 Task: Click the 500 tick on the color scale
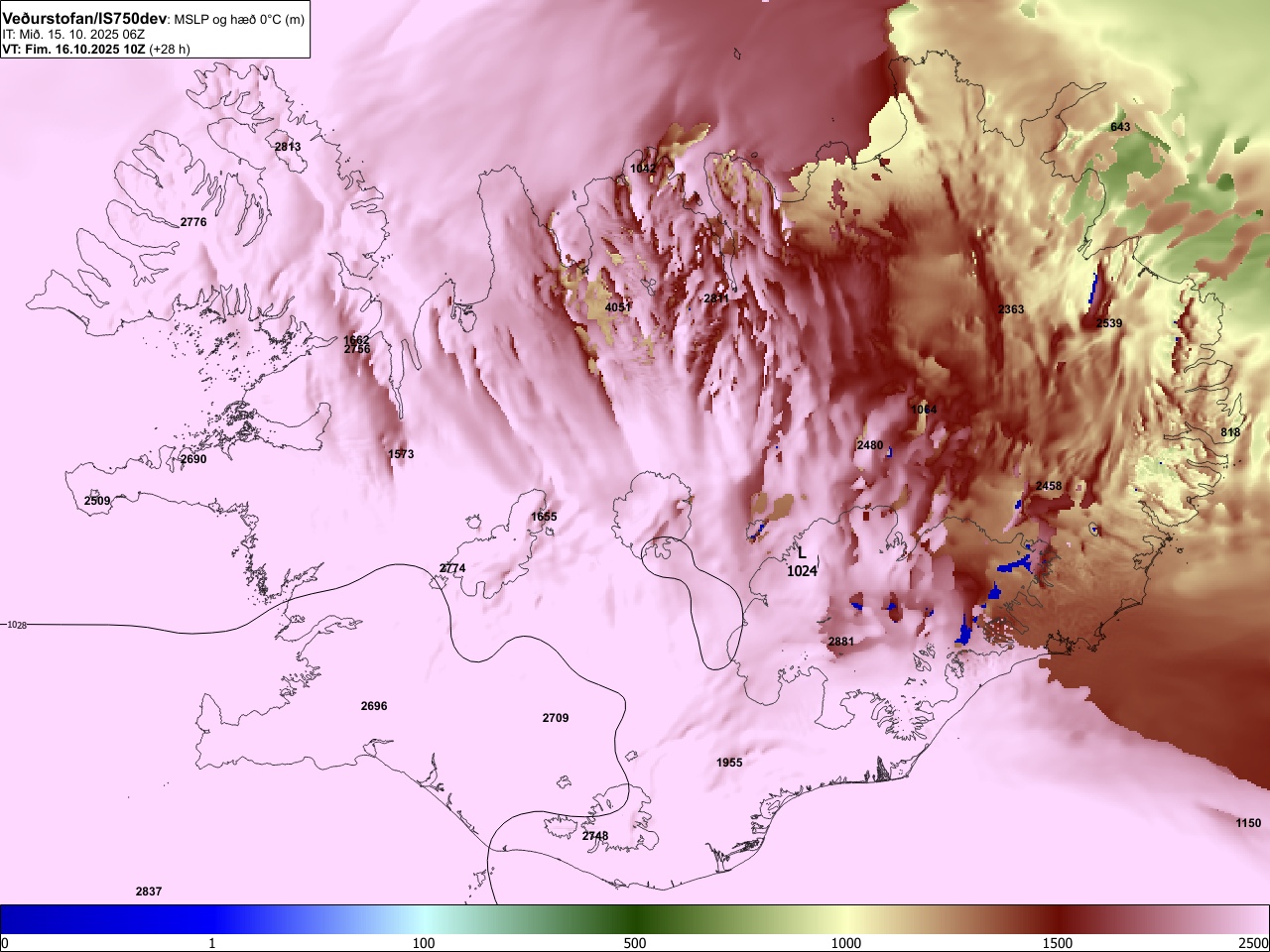635,943
